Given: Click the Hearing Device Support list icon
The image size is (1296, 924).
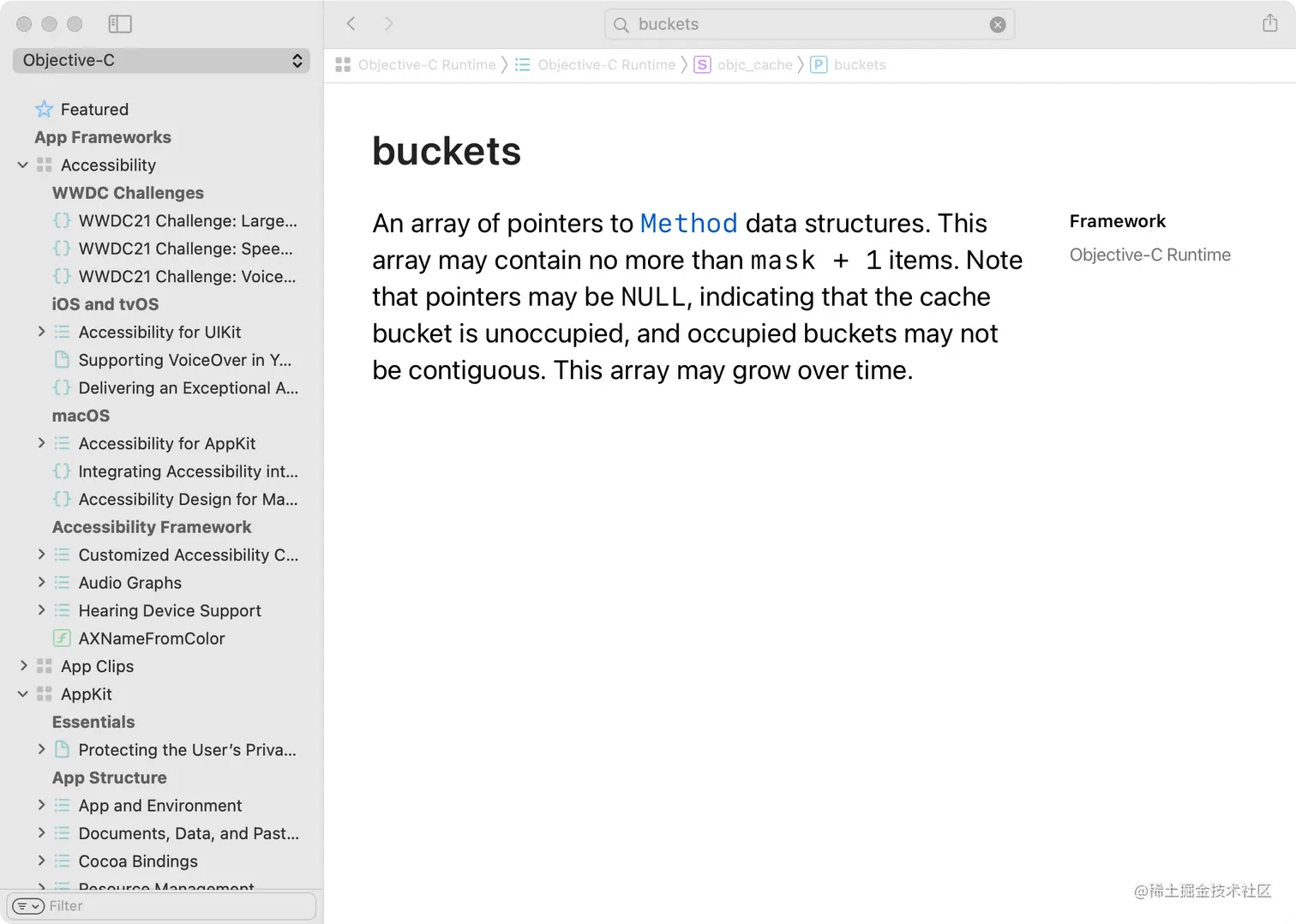Looking at the screenshot, I should click(62, 610).
